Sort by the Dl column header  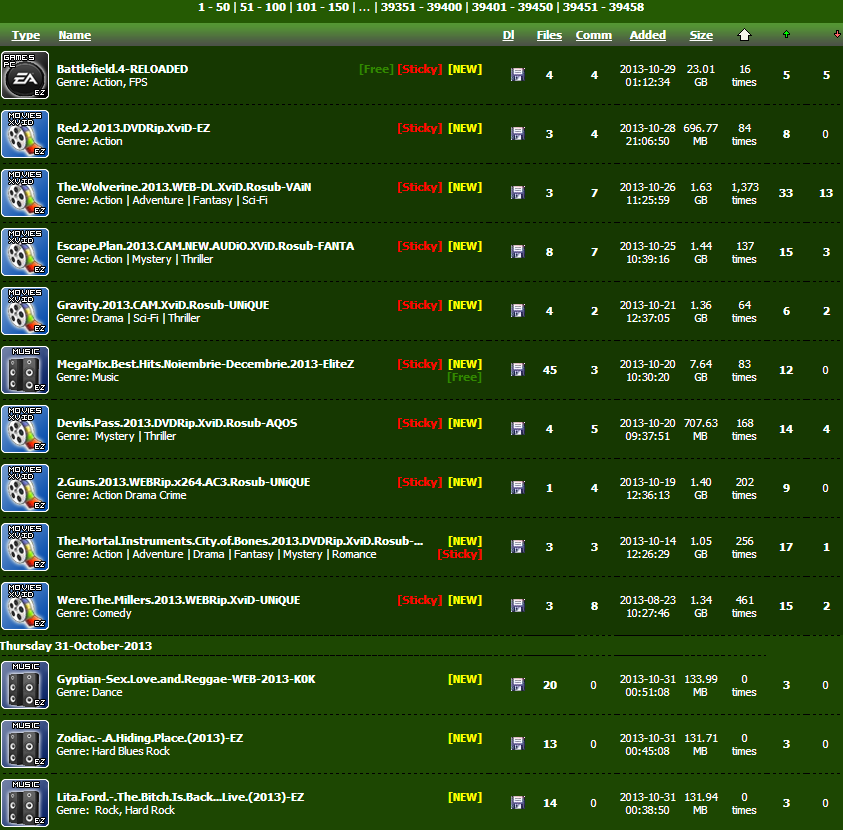click(x=509, y=35)
